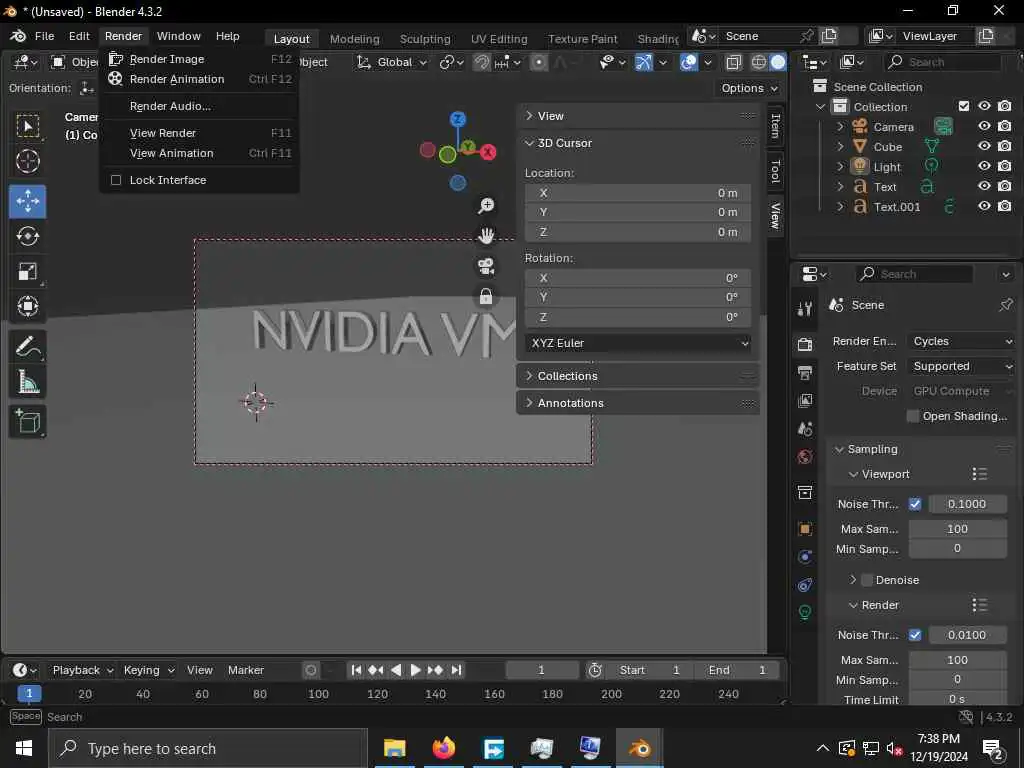Viewport: 1024px width, 768px height.
Task: Choose View Render menu entry
Action: click(200, 133)
